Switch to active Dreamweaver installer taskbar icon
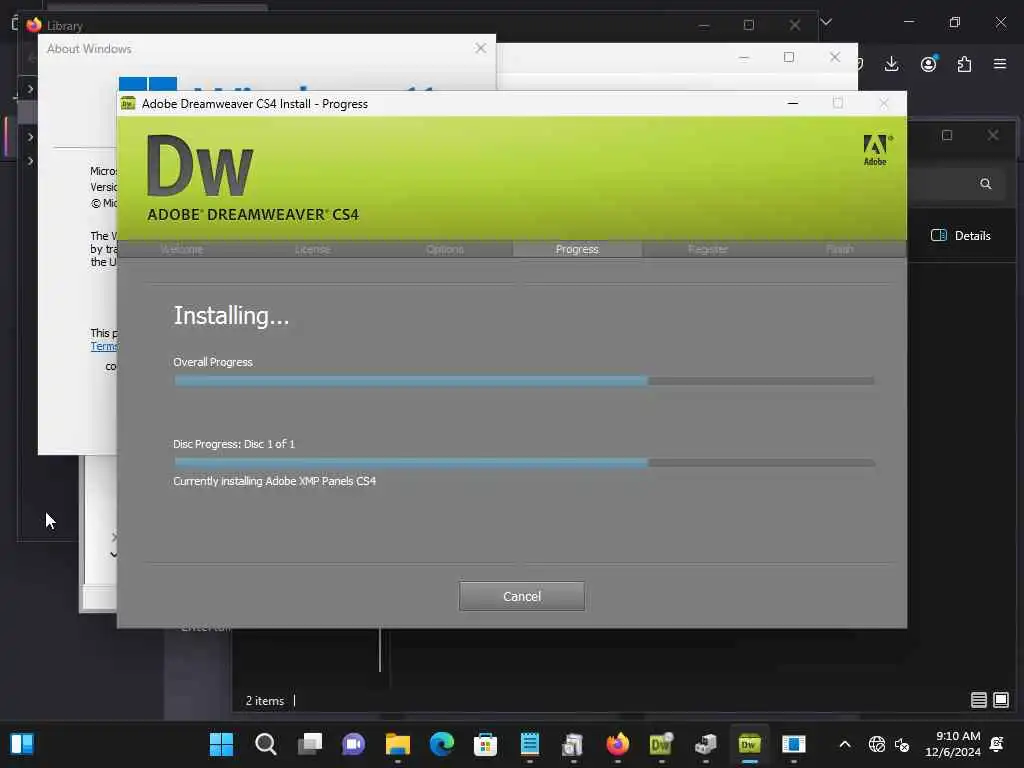The image size is (1024, 768). coord(749,744)
